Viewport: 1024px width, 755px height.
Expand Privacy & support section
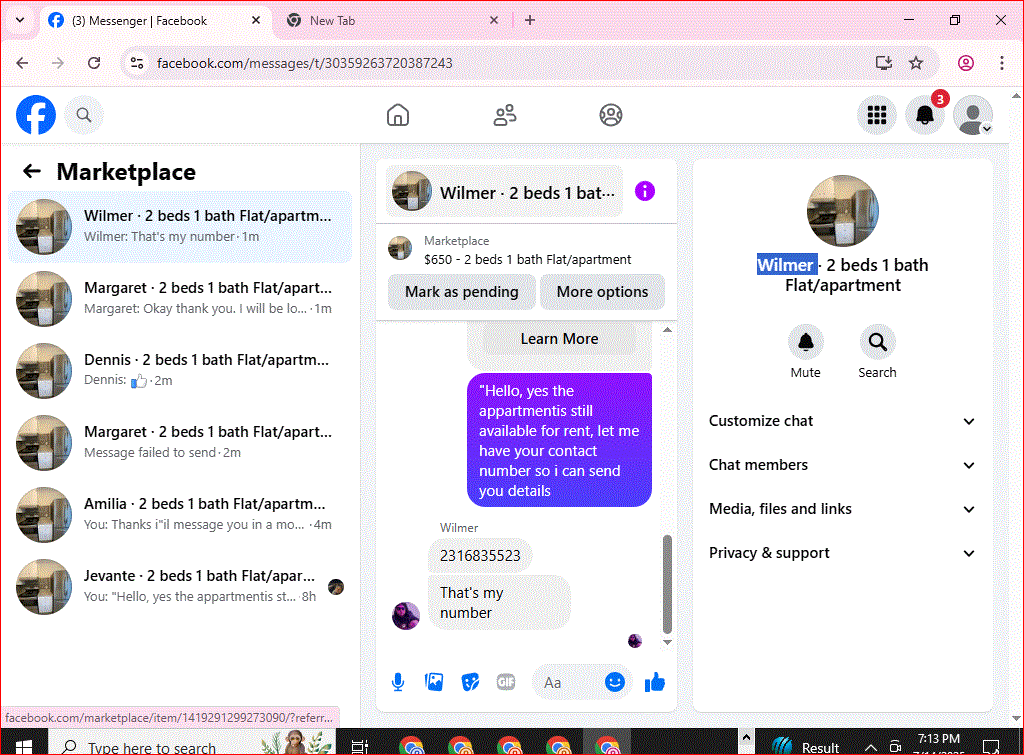coord(842,553)
